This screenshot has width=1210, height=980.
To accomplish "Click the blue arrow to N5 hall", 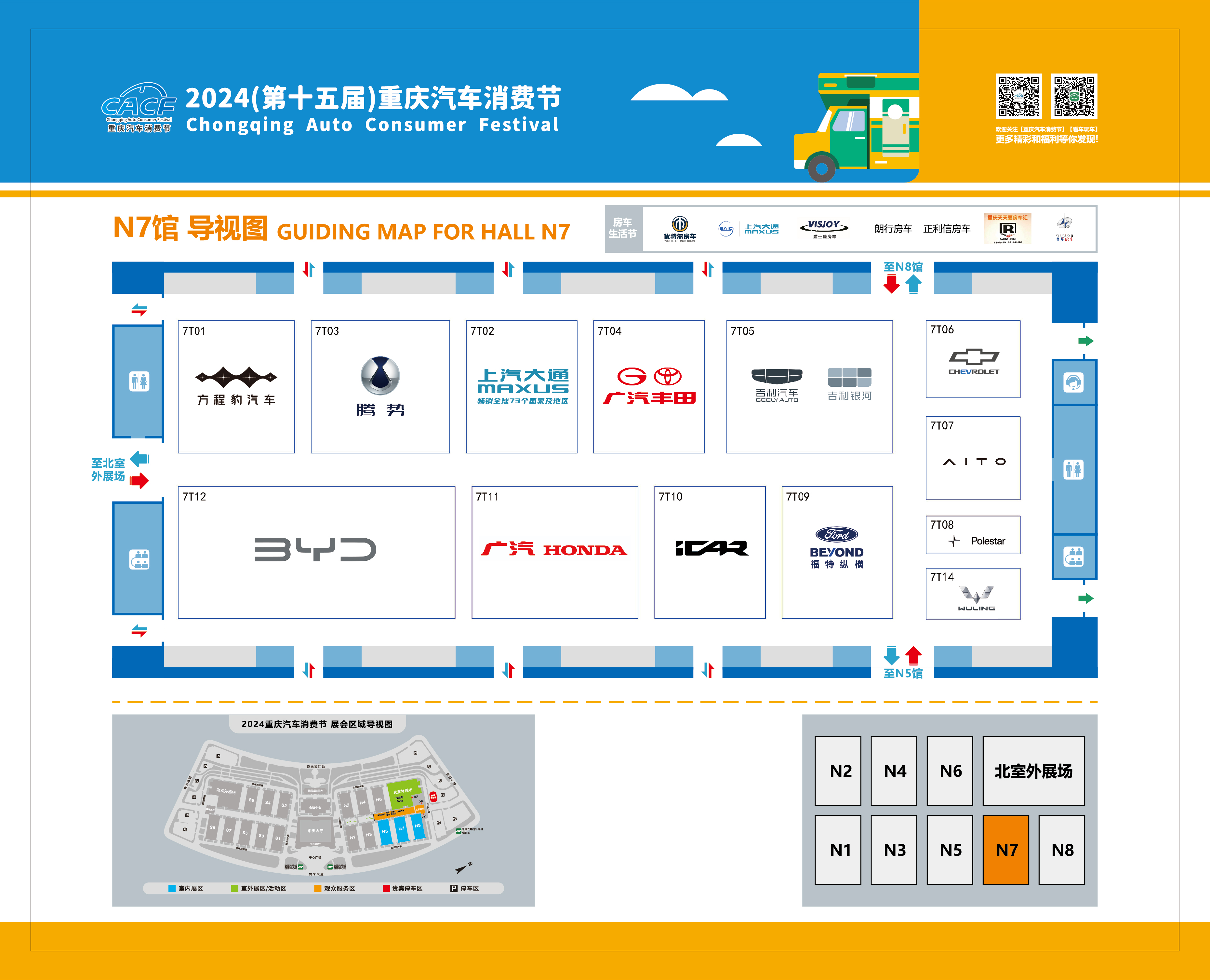I will (891, 655).
